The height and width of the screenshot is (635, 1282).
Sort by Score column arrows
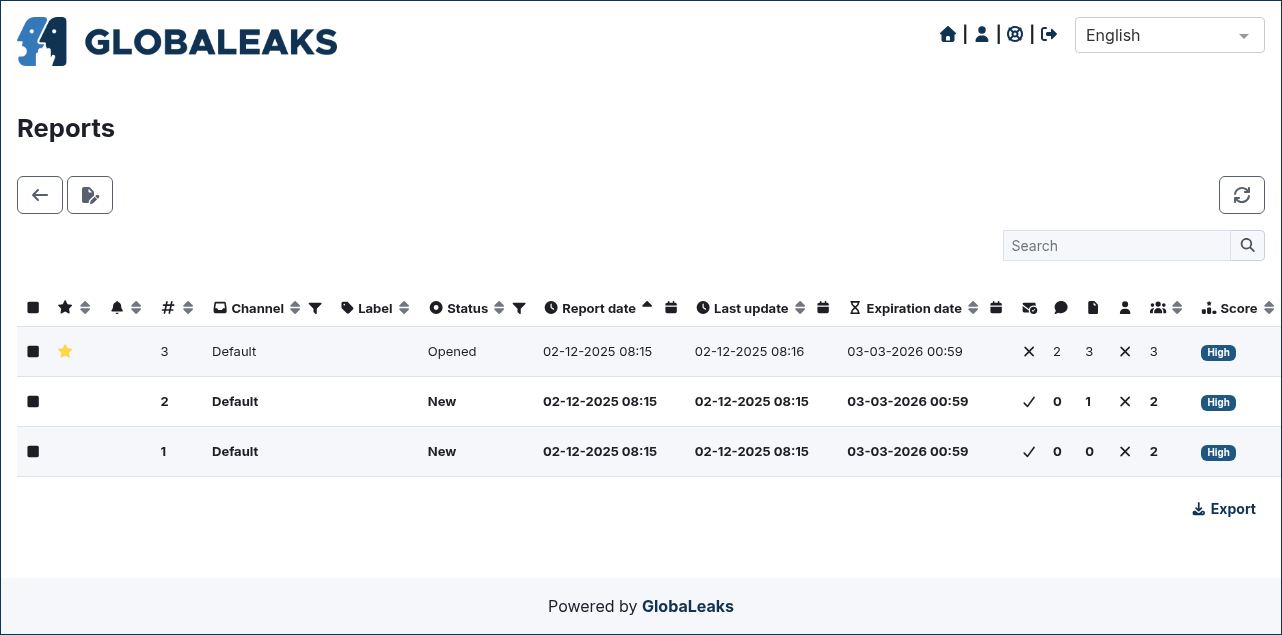click(1269, 308)
